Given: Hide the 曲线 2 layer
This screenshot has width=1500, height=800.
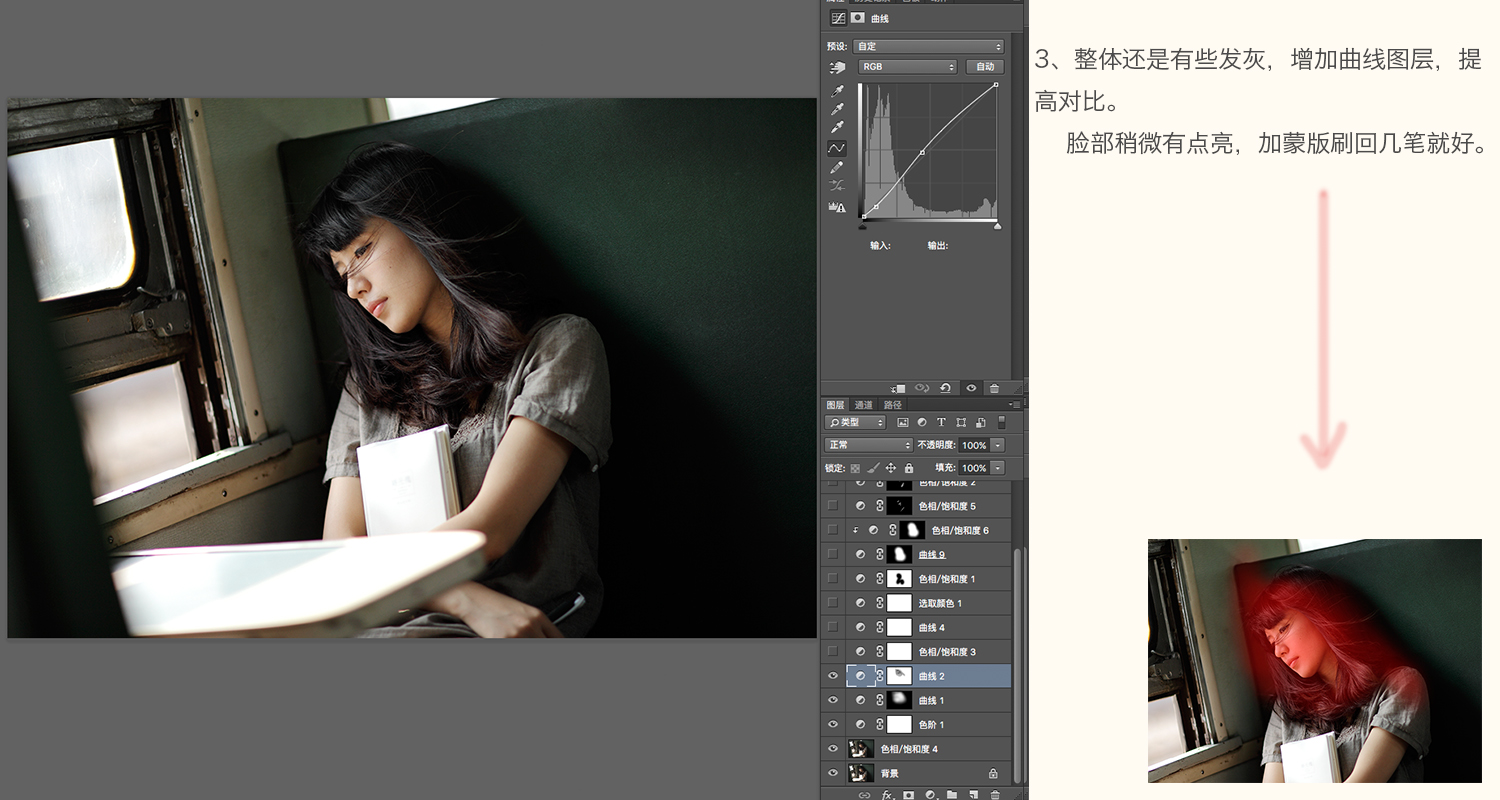Looking at the screenshot, I should point(833,676).
